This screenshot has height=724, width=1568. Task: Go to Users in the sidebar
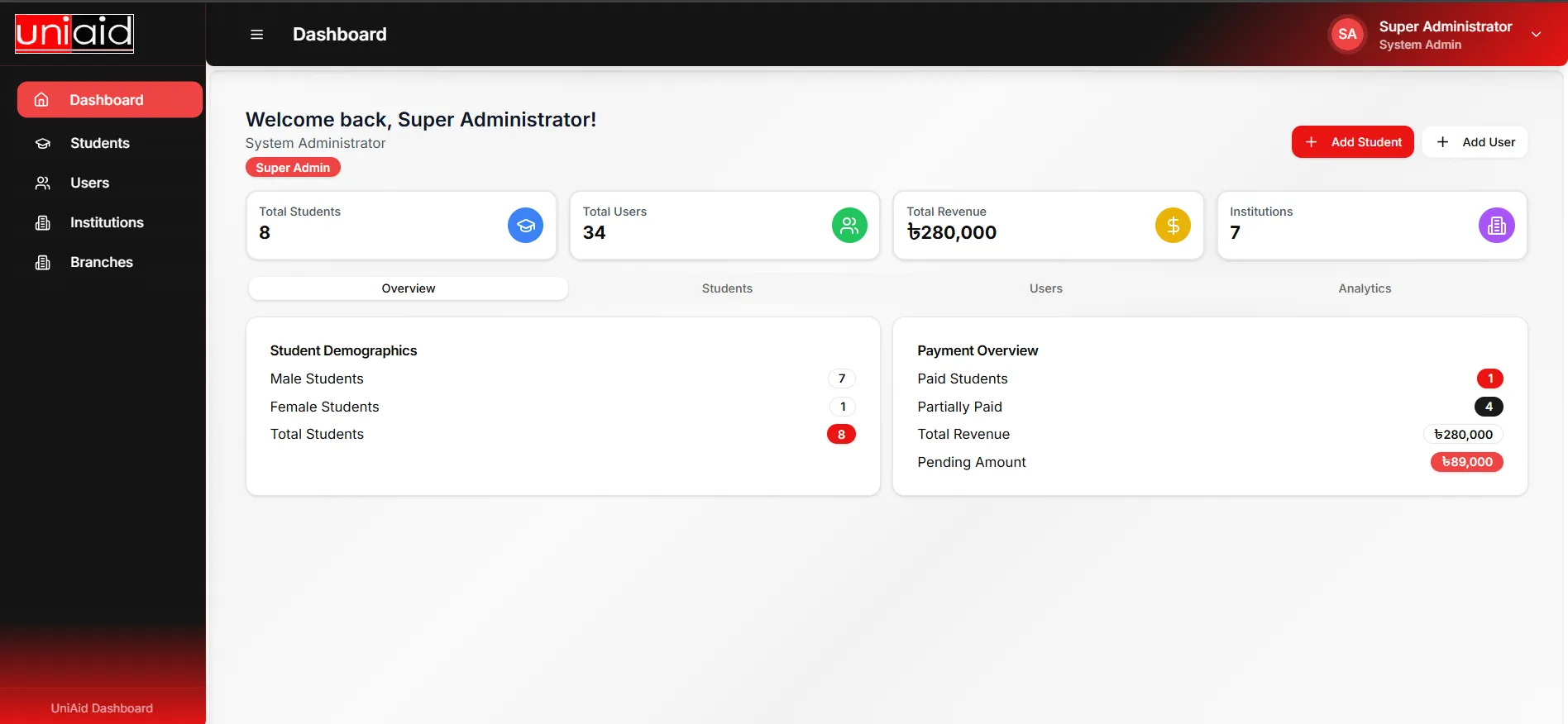point(89,183)
